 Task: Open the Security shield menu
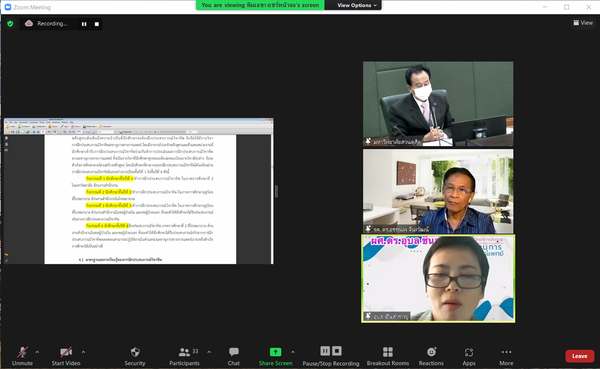point(135,356)
